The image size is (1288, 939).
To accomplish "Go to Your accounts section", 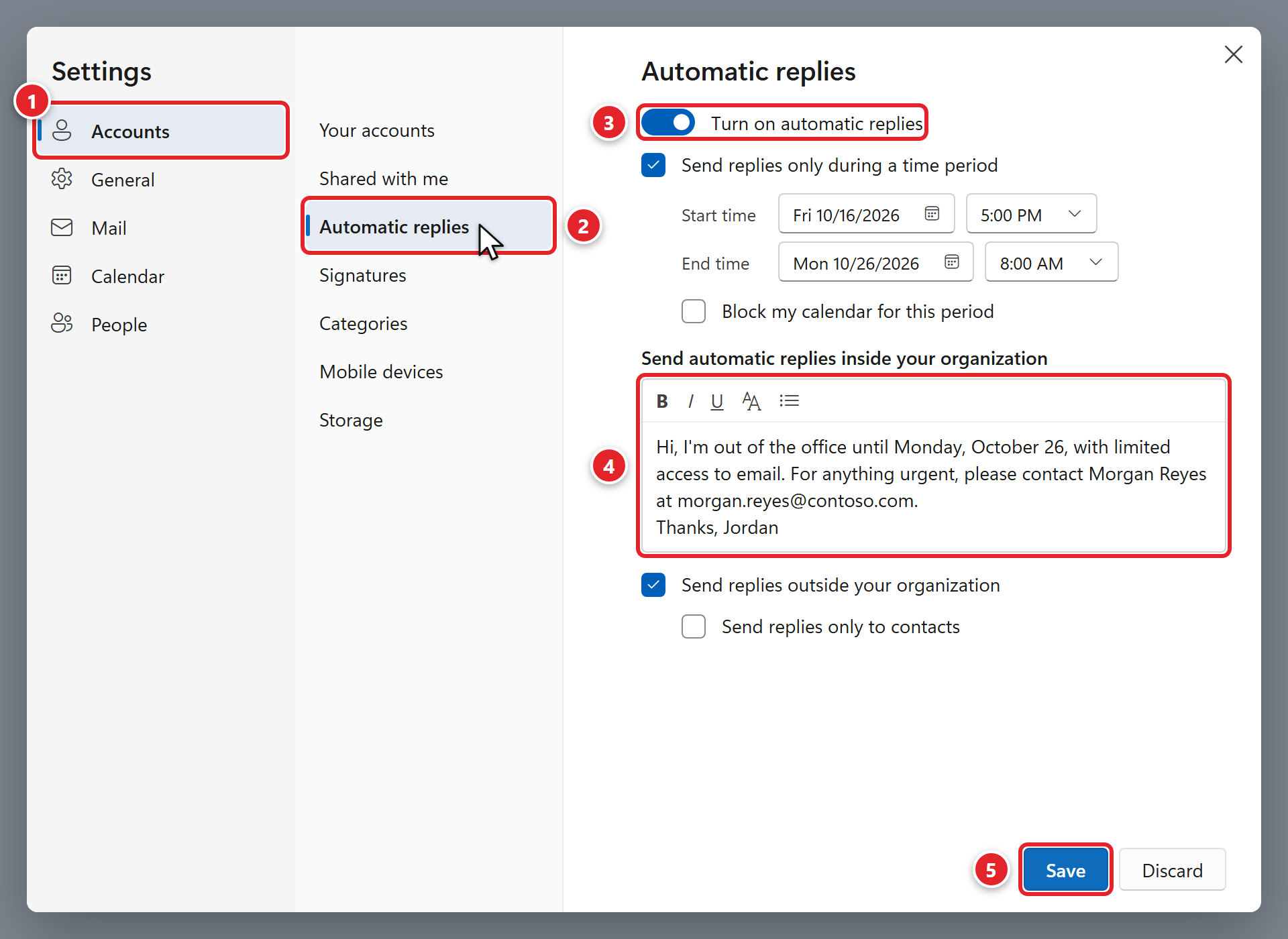I will 429,130.
